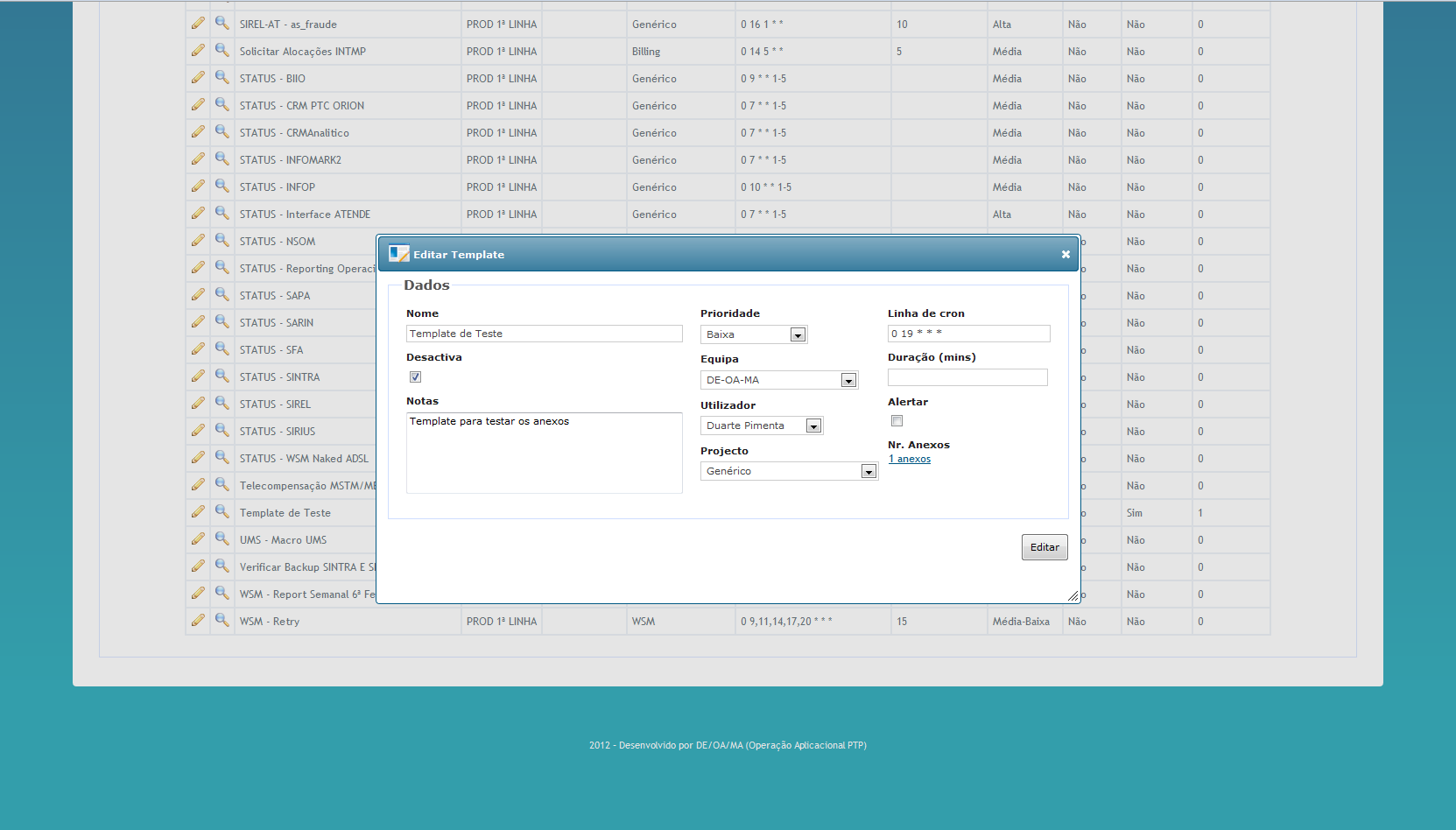
Task: Click the edit pencil for SIREL-AT as_fraude
Action: pyautogui.click(x=198, y=24)
